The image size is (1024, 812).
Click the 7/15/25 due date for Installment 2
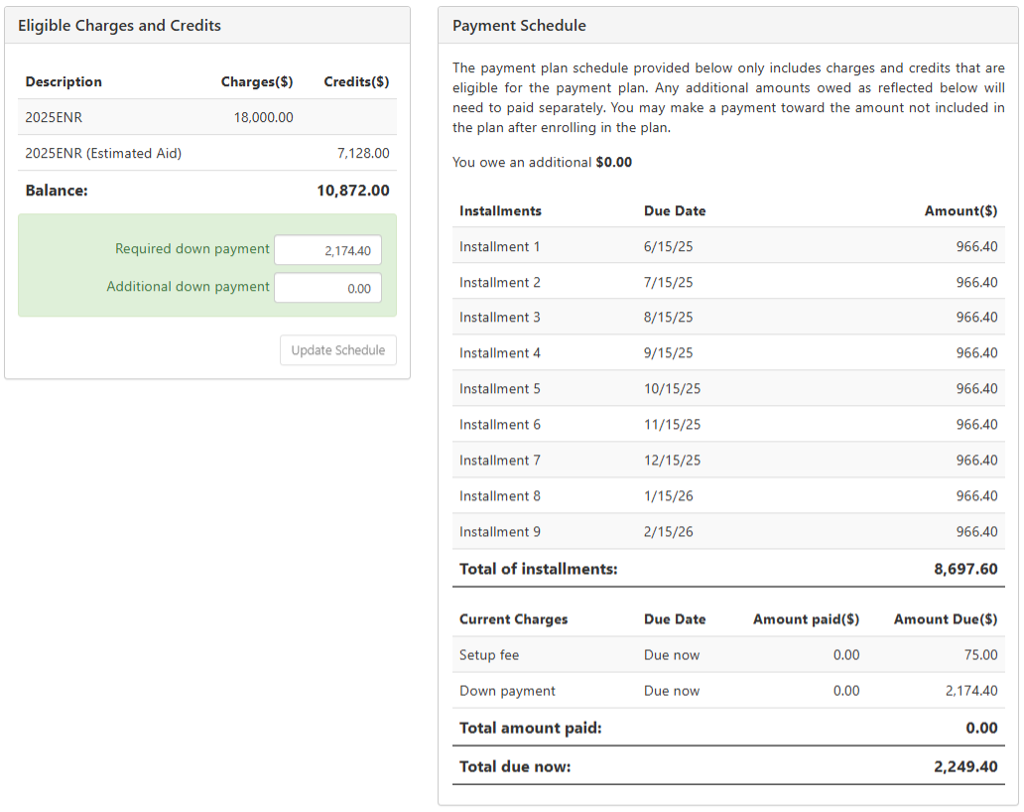[668, 282]
